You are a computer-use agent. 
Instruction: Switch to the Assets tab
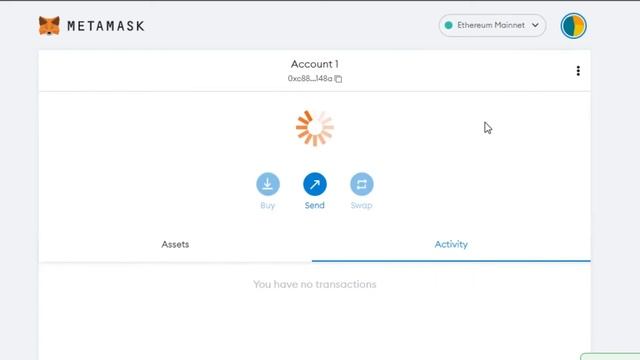coord(175,244)
